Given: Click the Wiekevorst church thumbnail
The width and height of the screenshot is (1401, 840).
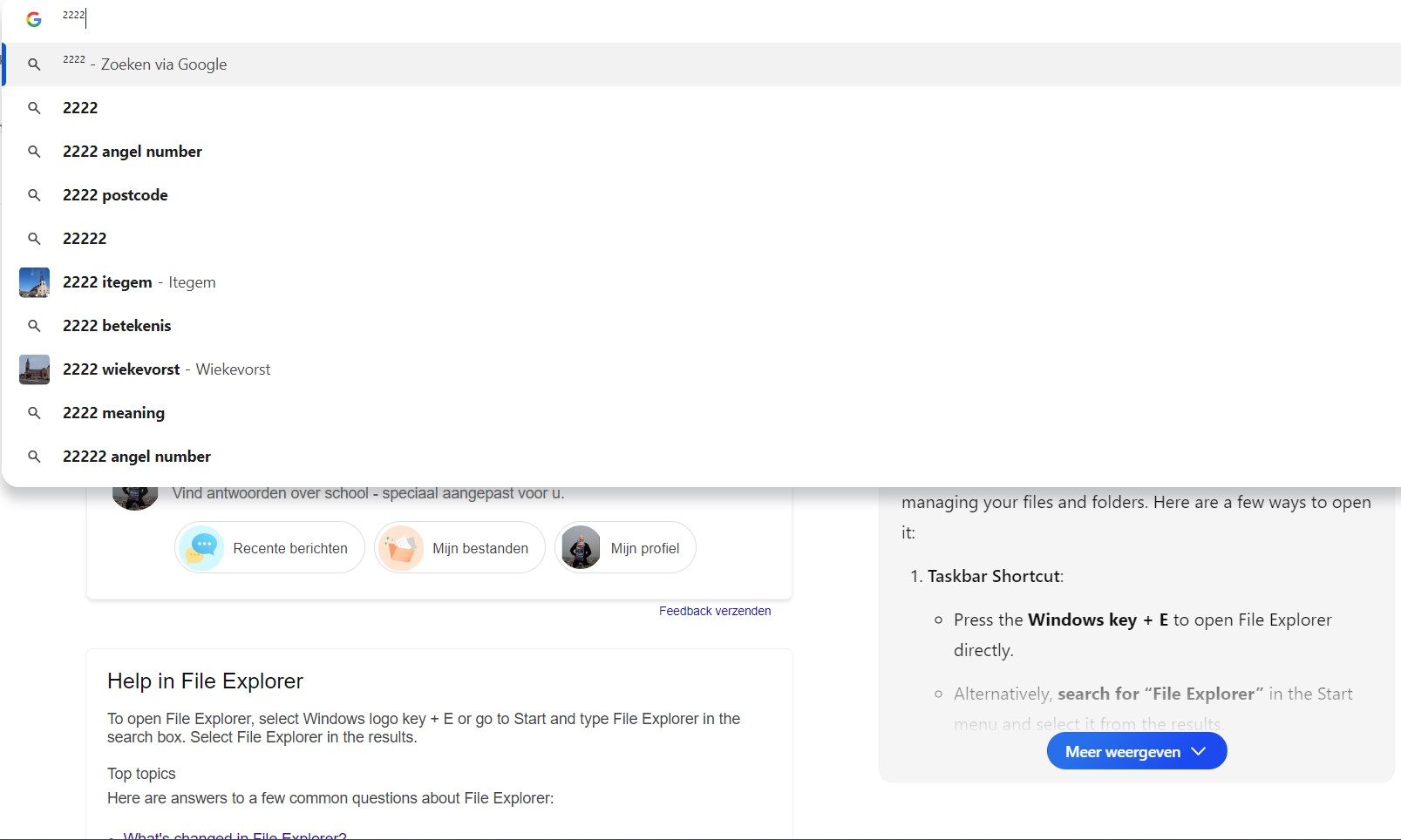Looking at the screenshot, I should 34,369.
